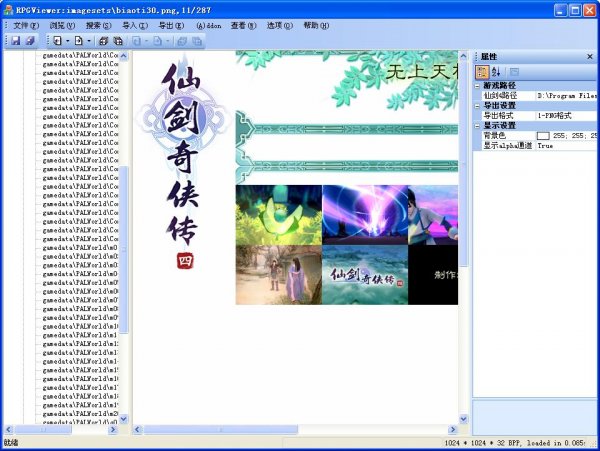Select first gamedata\PALWorld\Co tree entry
This screenshot has width=600, height=451.
pos(80,55)
